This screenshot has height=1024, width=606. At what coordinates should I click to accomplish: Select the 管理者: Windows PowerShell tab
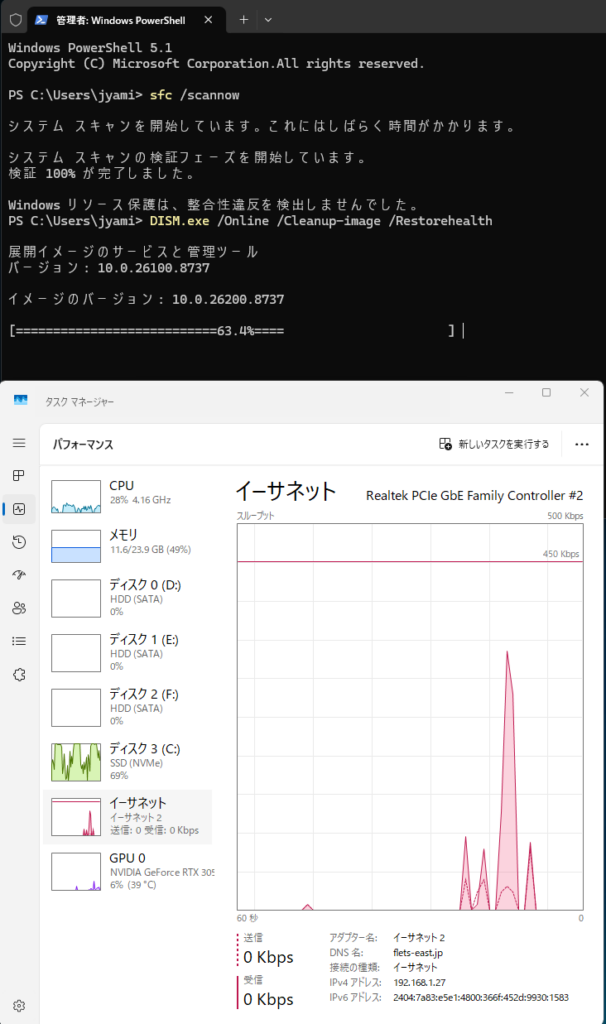126,20
